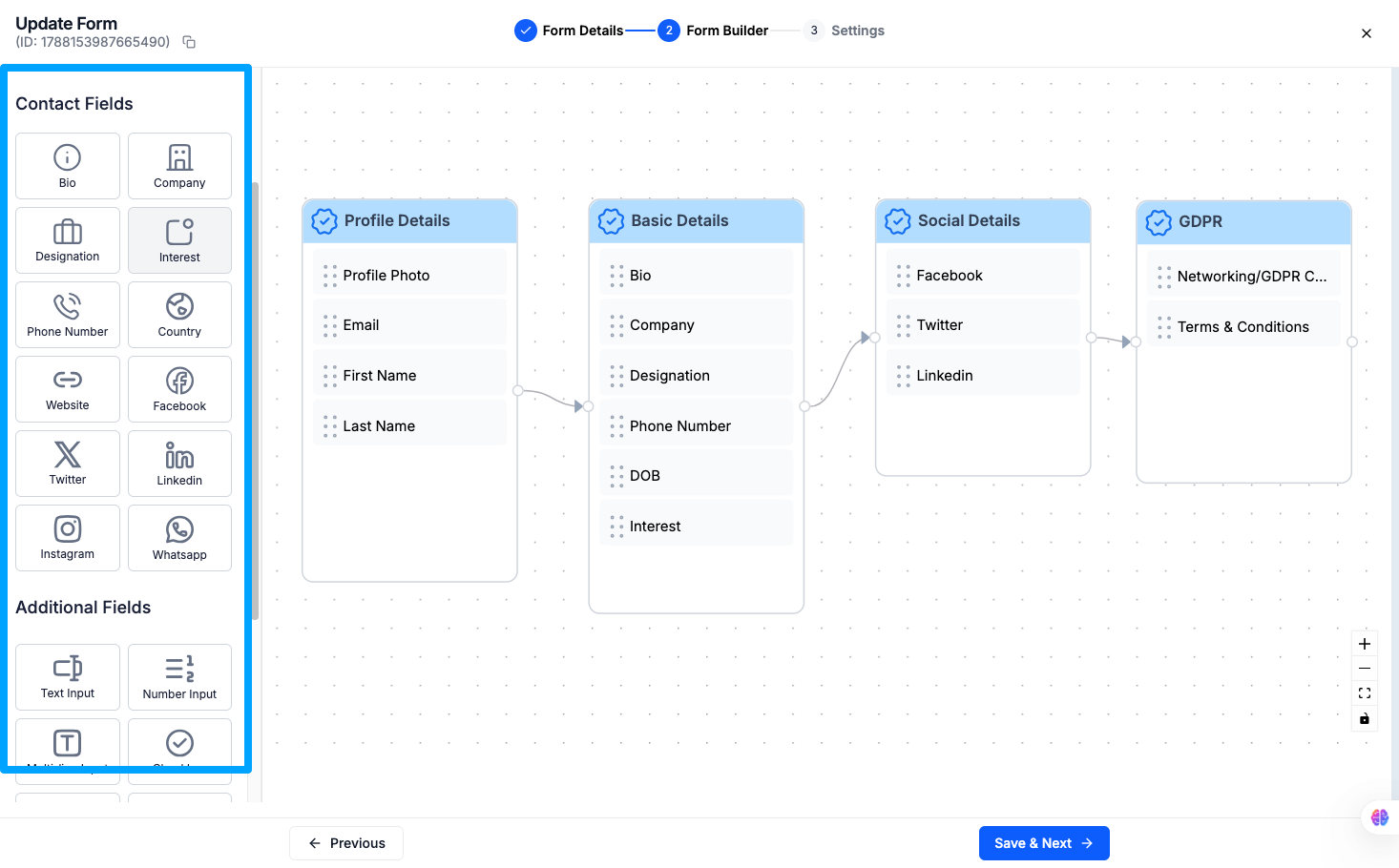Click Save & Next
Viewport: 1399px width, 868px height.
[1044, 843]
